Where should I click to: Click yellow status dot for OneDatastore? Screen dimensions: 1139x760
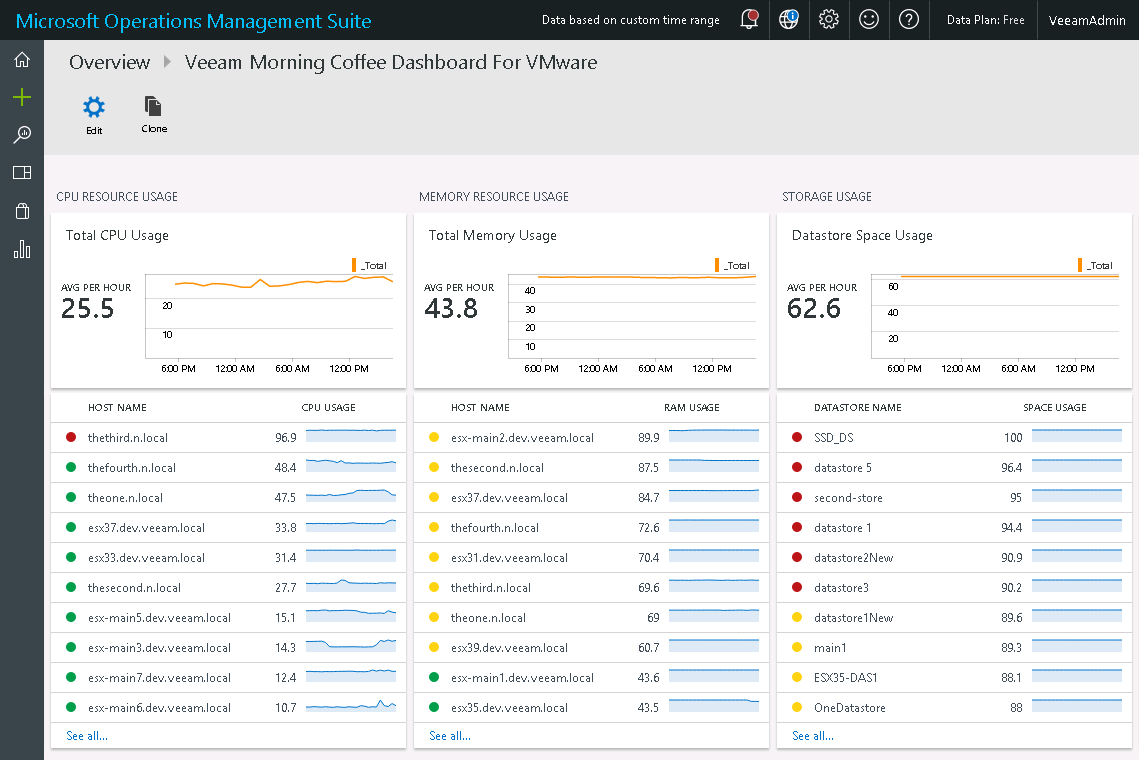pyautogui.click(x=797, y=707)
